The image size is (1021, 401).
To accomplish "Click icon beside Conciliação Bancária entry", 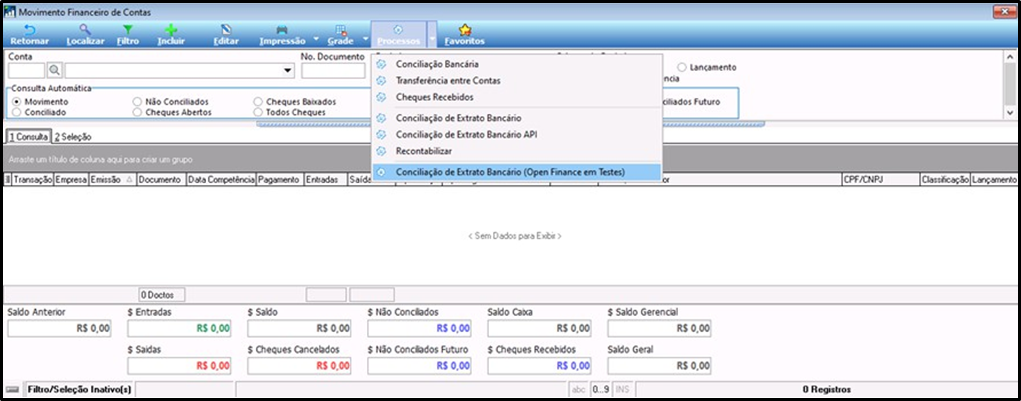I will pyautogui.click(x=382, y=64).
